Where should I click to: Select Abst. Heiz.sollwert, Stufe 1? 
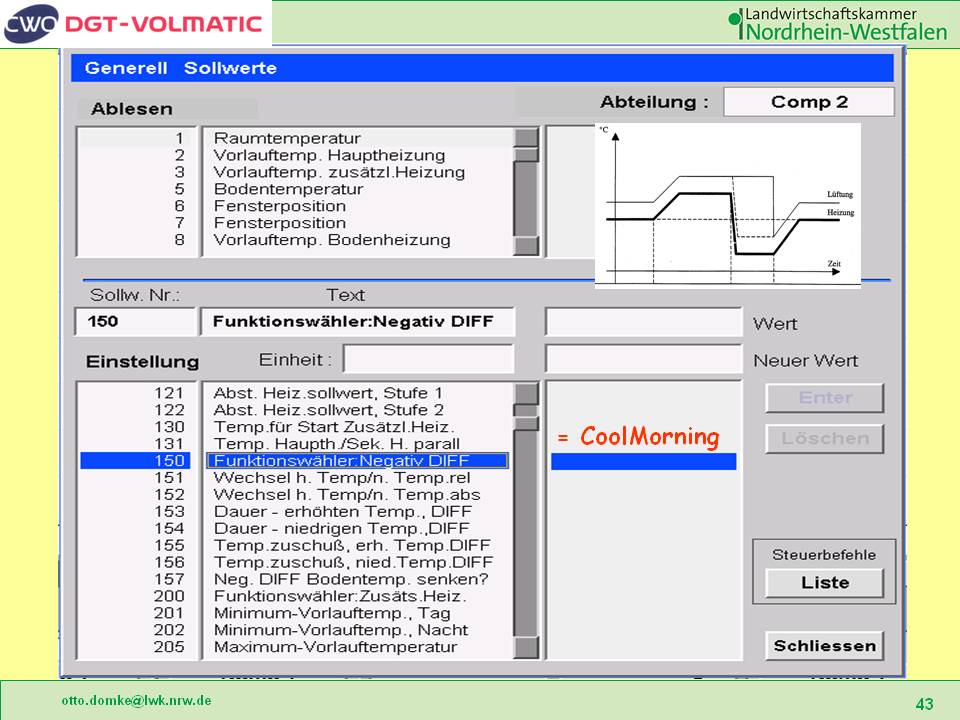click(x=328, y=393)
